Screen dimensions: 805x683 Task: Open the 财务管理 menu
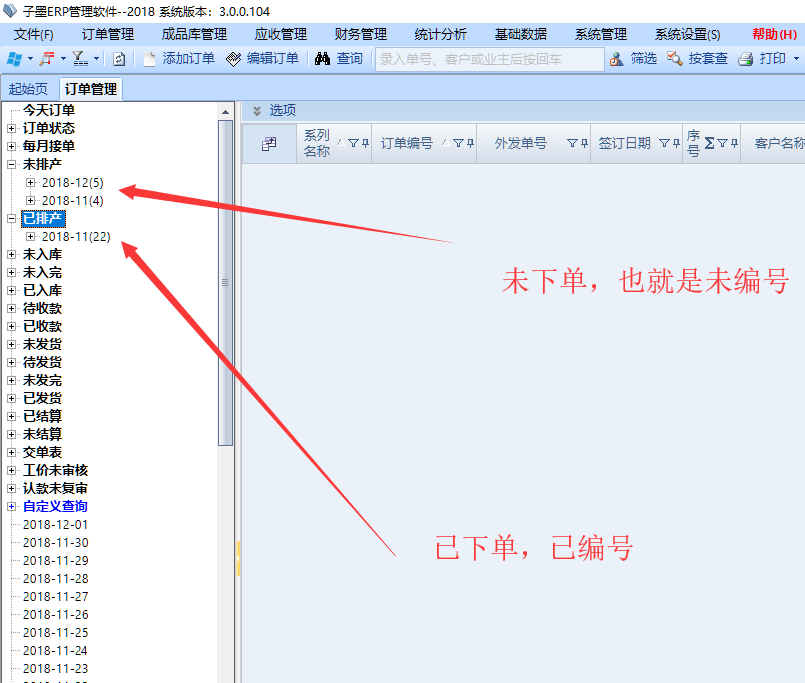pyautogui.click(x=360, y=34)
